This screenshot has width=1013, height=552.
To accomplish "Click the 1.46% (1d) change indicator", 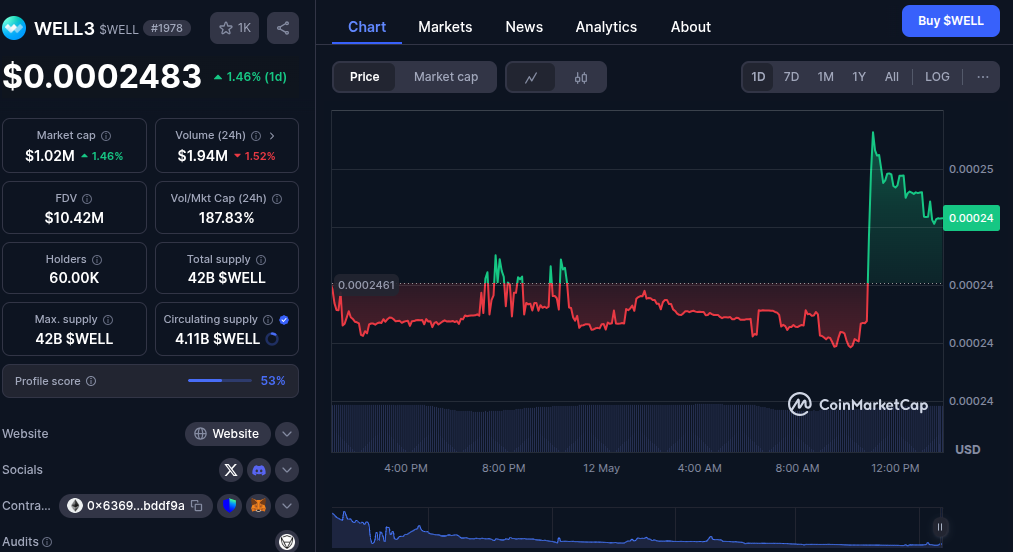I will tap(250, 77).
